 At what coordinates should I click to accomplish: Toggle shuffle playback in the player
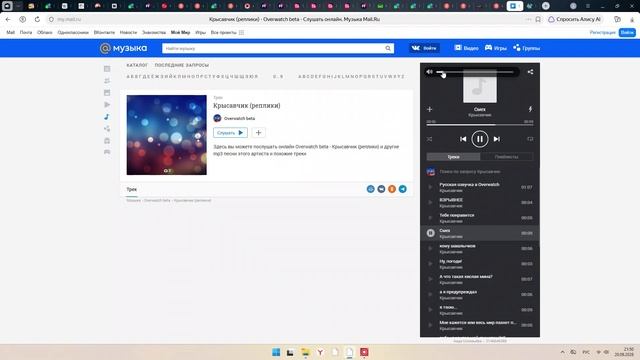[x=429, y=139]
